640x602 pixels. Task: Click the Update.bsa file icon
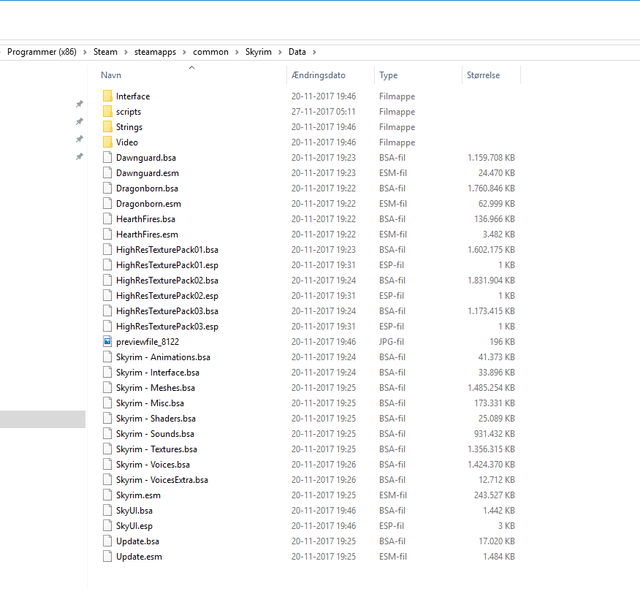pos(107,541)
